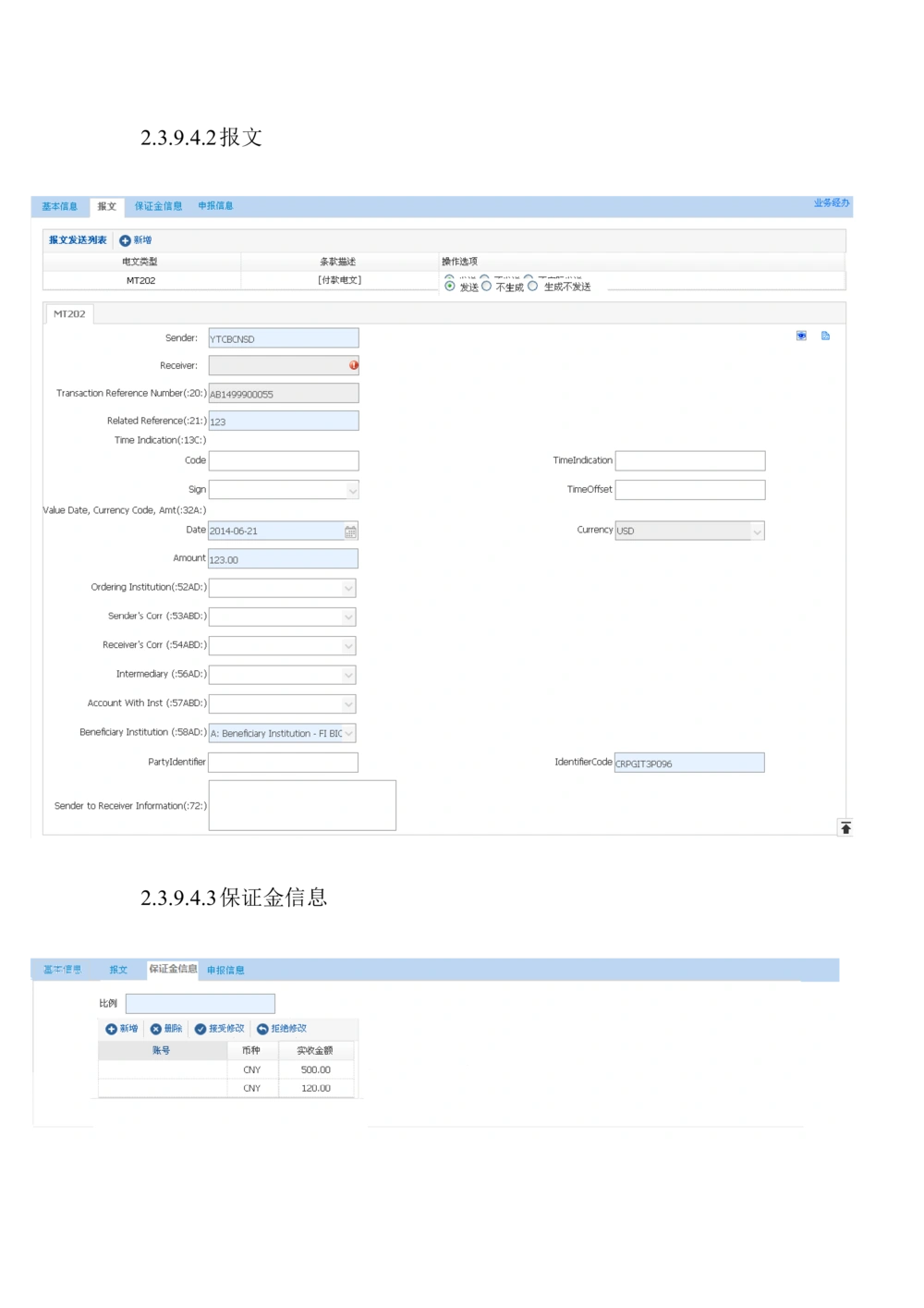Click the 拒绝修改 undo icon
This screenshot has width=924, height=1308.
coord(262,1029)
